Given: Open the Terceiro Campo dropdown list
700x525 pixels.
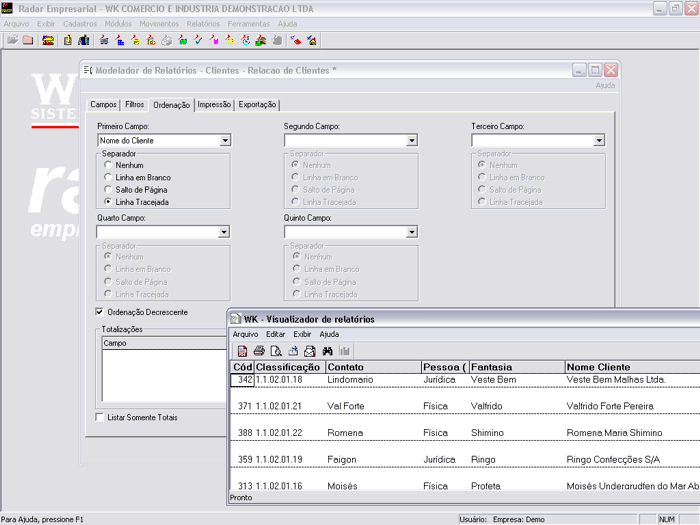Looking at the screenshot, I should tap(599, 141).
